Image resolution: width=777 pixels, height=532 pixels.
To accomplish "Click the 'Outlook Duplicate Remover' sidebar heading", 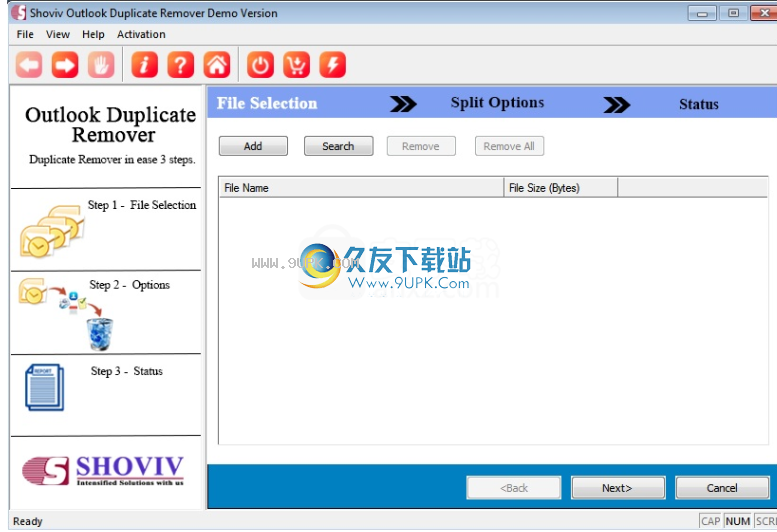I will click(111, 125).
